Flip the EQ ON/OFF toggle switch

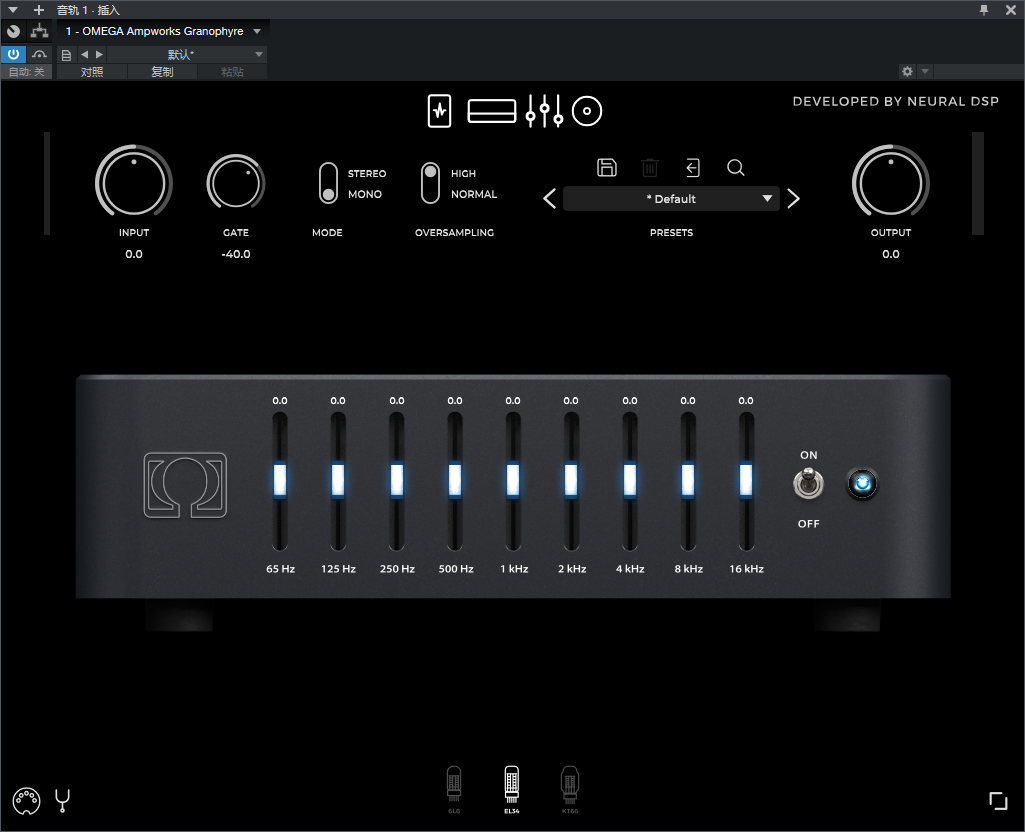tap(809, 484)
